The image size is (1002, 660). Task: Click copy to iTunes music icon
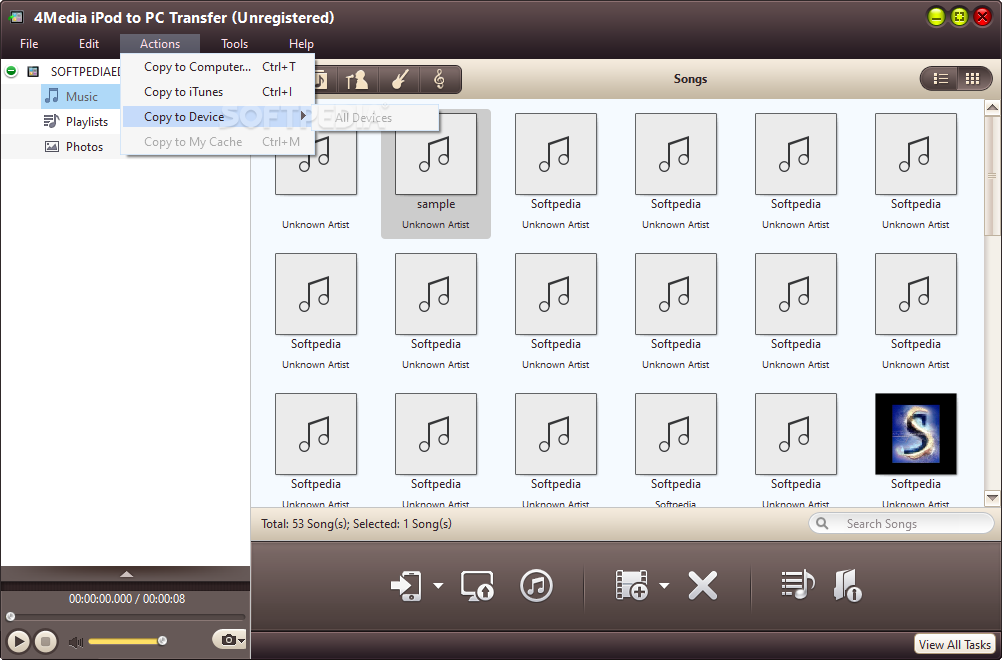point(536,585)
